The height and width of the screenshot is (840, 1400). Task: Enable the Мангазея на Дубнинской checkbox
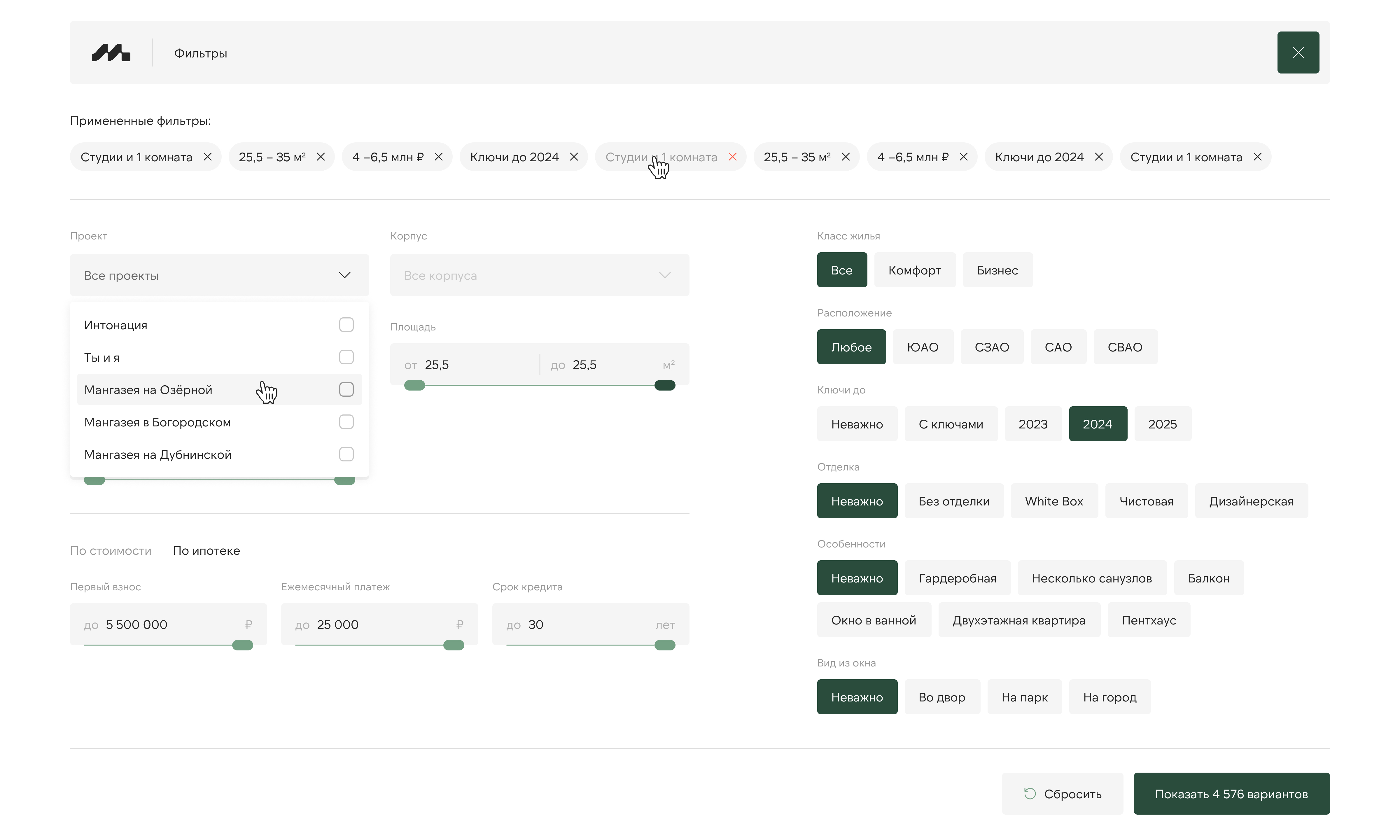346,454
